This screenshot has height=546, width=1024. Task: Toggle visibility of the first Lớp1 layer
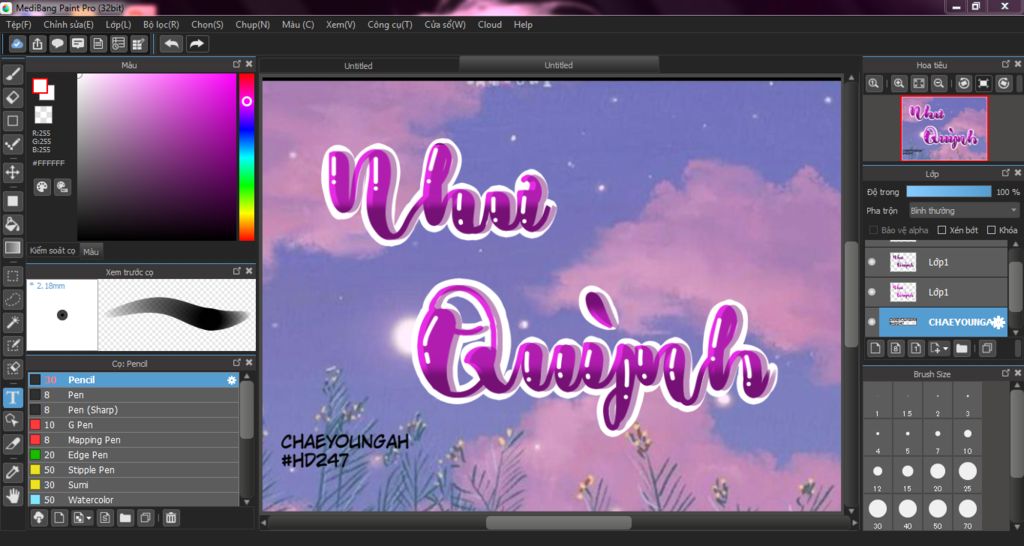(x=871, y=262)
